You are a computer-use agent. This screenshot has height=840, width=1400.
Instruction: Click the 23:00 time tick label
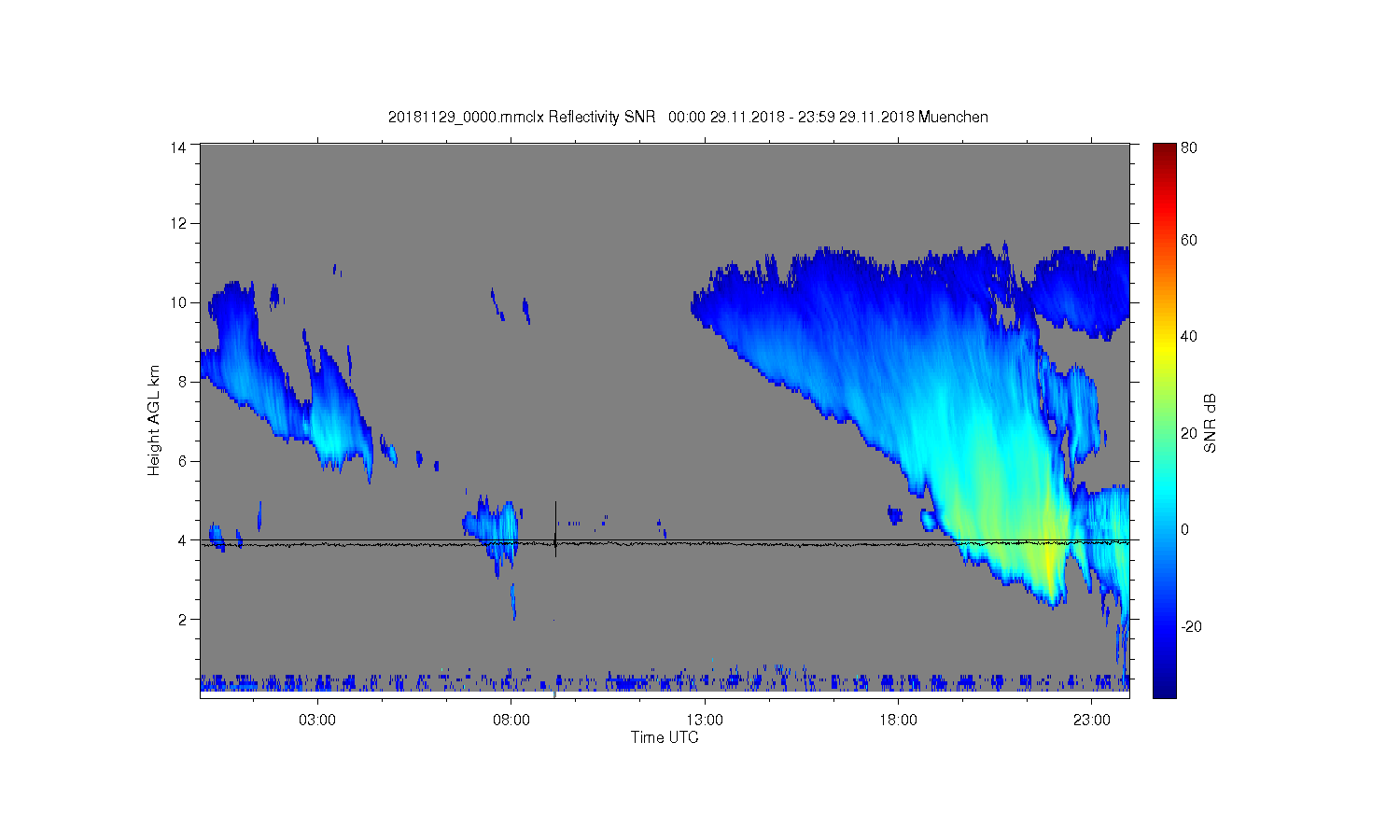(1092, 721)
